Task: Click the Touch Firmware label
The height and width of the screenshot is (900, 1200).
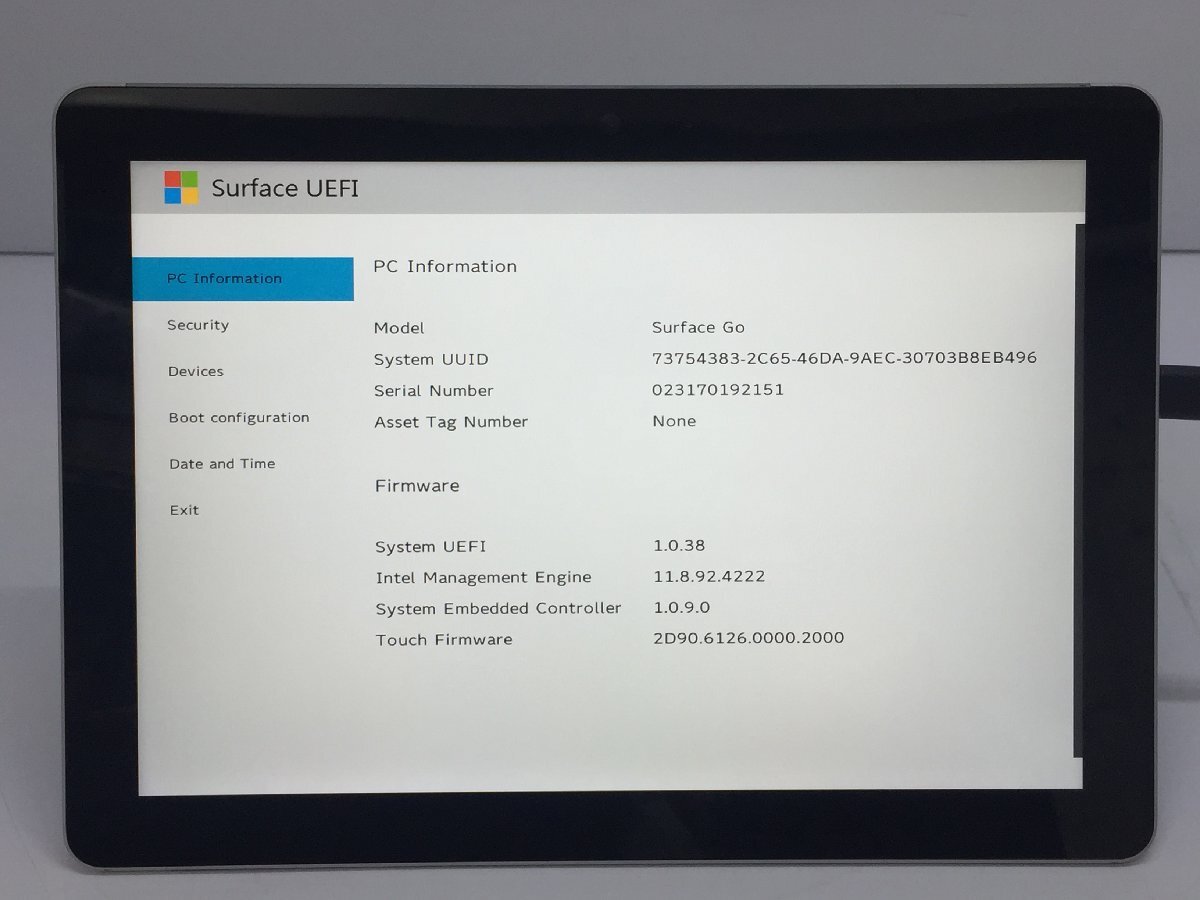Action: click(444, 640)
